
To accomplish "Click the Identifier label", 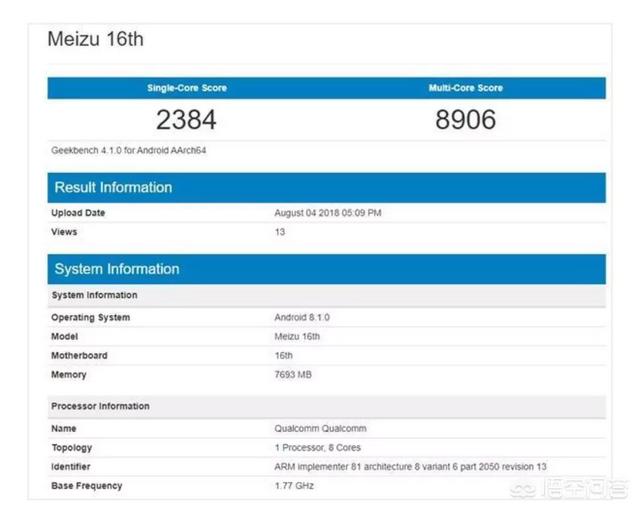I will coord(71,467).
